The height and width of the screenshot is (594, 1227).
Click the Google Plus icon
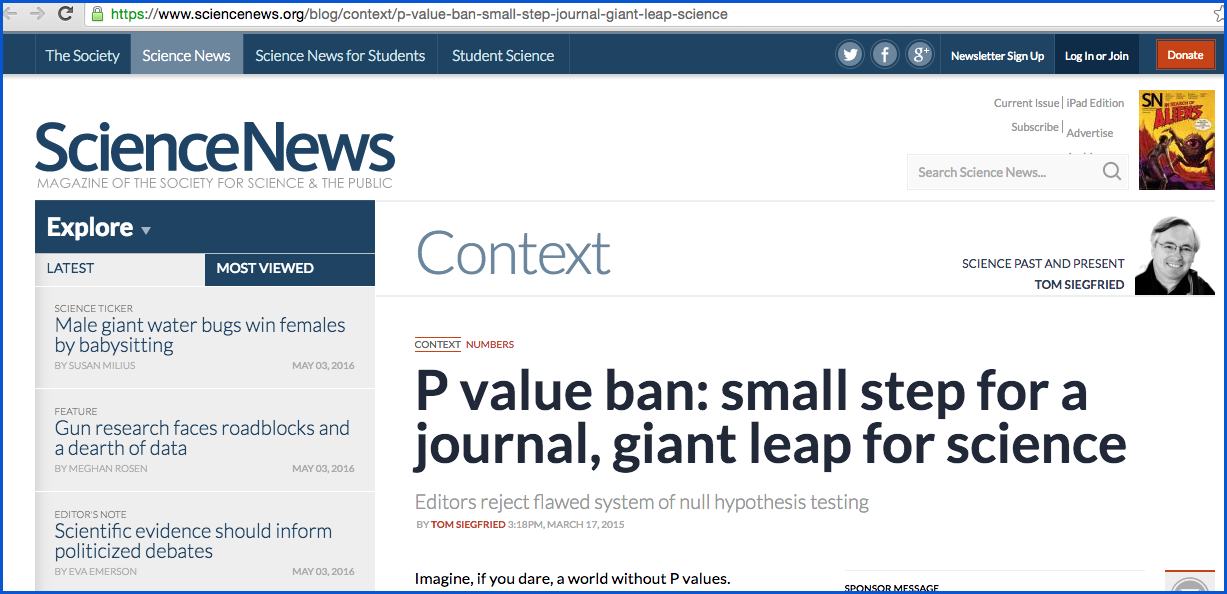tap(920, 55)
